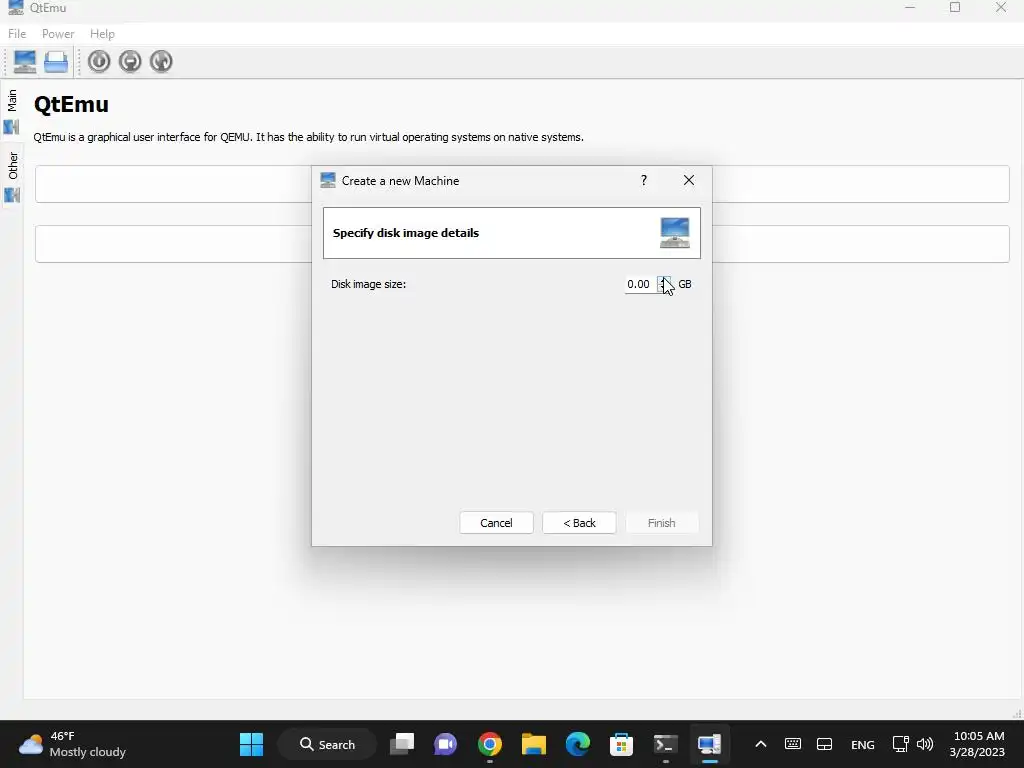The image size is (1024, 768).
Task: Click the ENG language indicator
Action: [x=863, y=744]
